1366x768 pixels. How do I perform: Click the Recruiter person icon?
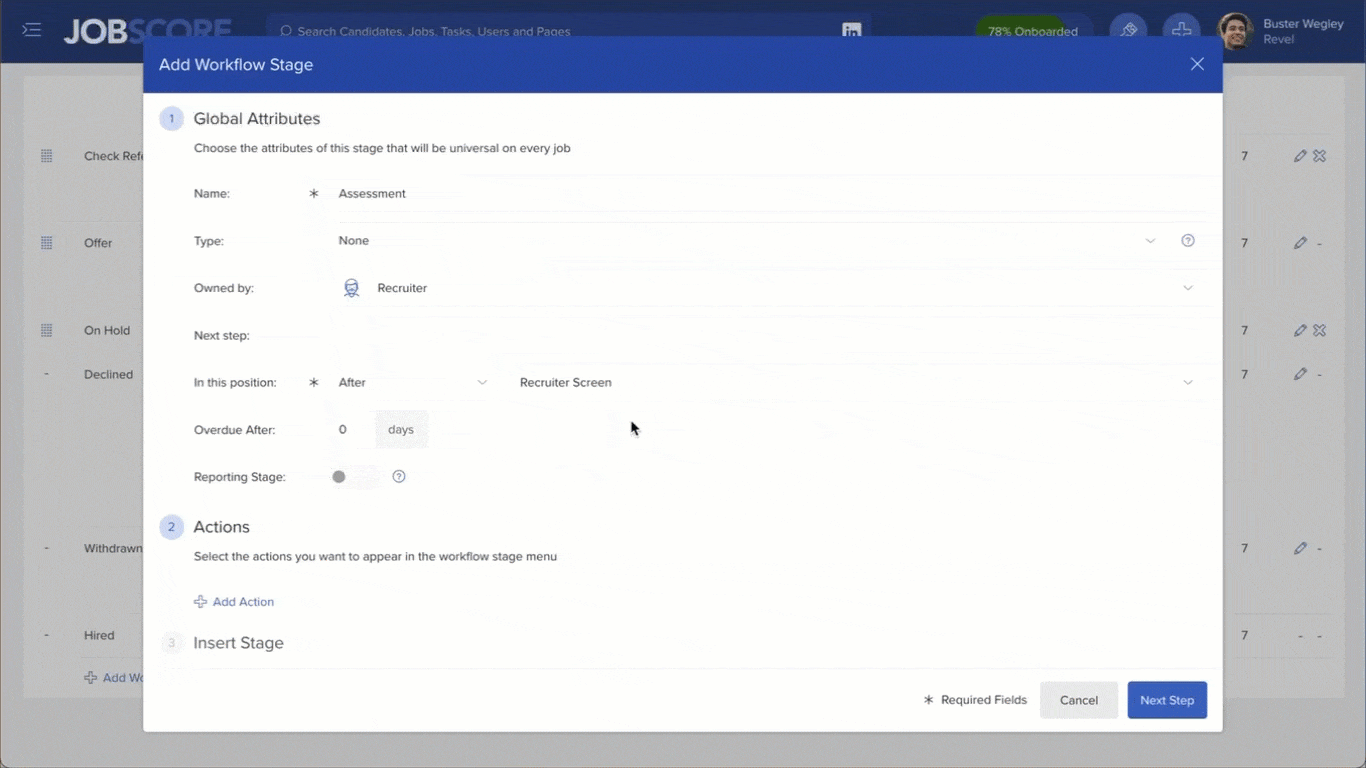[351, 288]
